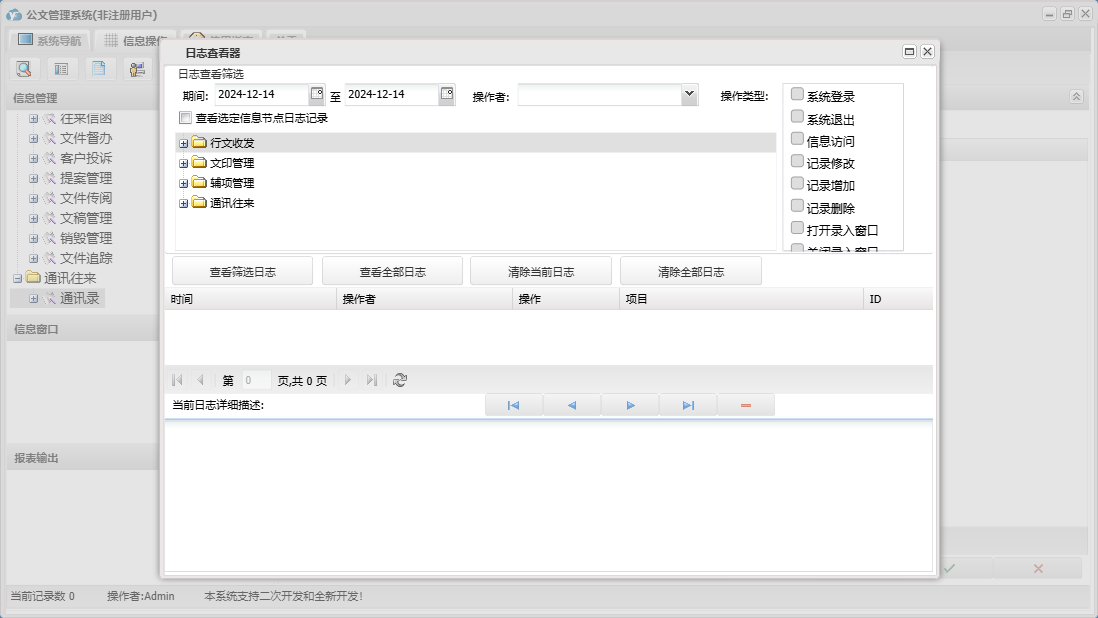Screen dimensions: 1098x618
Task: Check the 记录删除 operation type
Action: point(797,206)
